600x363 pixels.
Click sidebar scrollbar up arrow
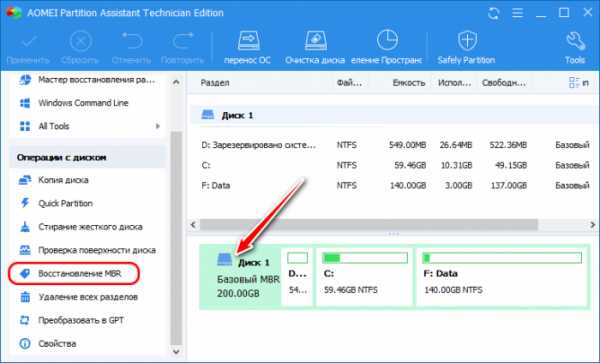tap(176, 82)
